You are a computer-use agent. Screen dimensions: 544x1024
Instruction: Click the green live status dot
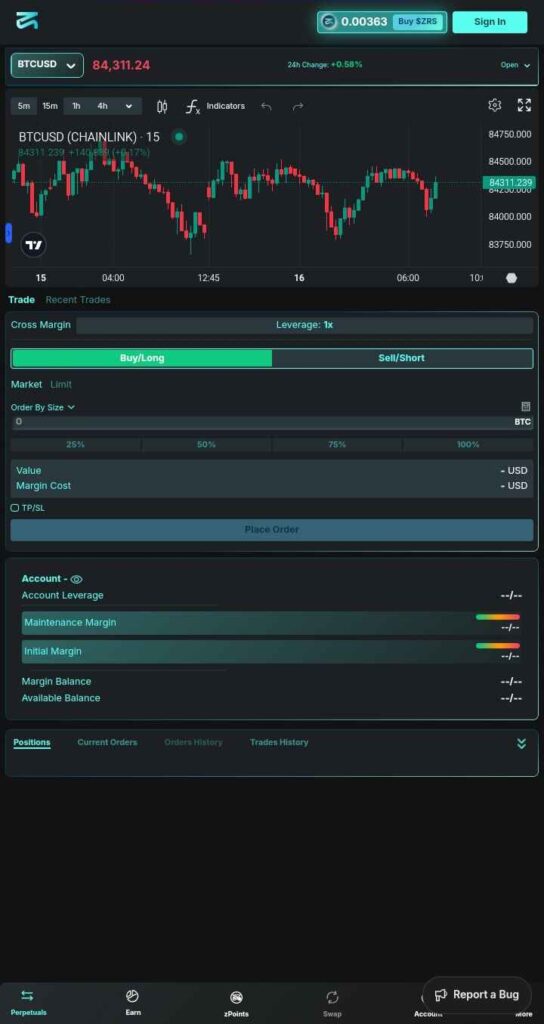tap(179, 136)
